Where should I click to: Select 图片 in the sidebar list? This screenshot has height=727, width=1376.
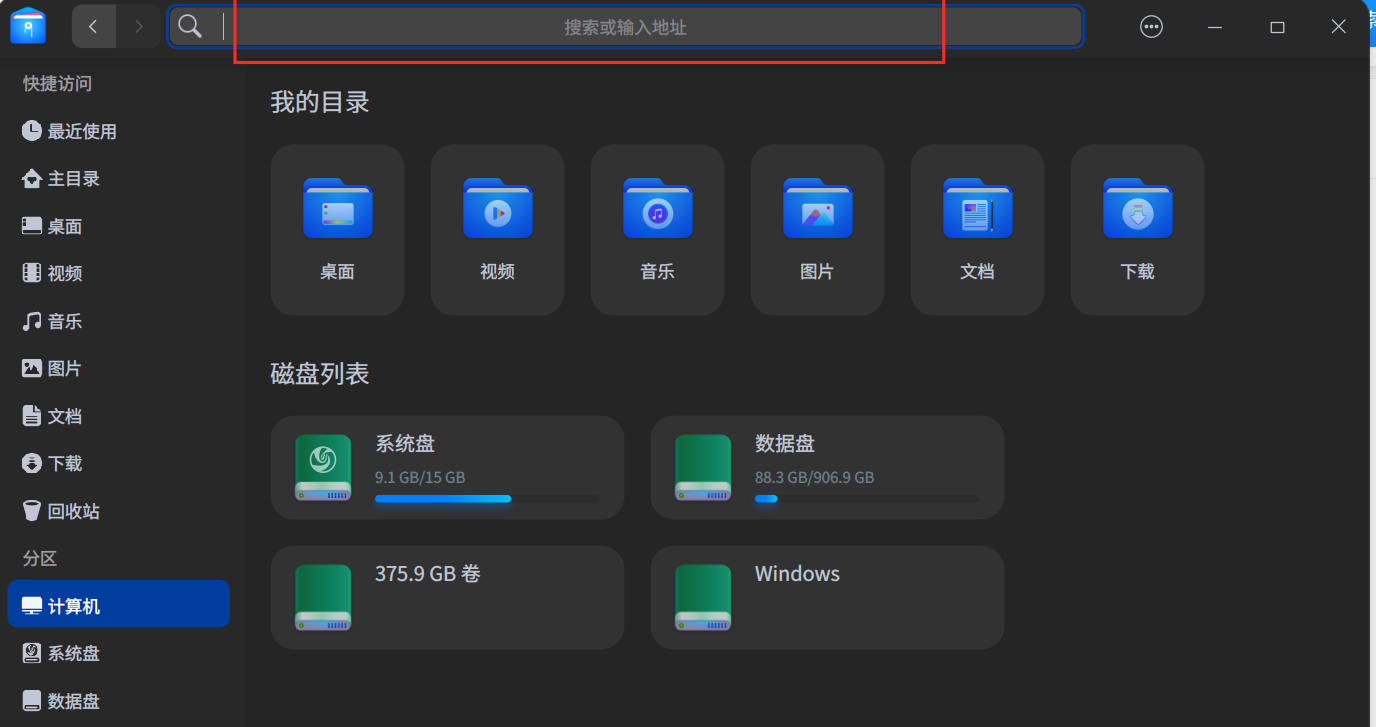point(119,368)
